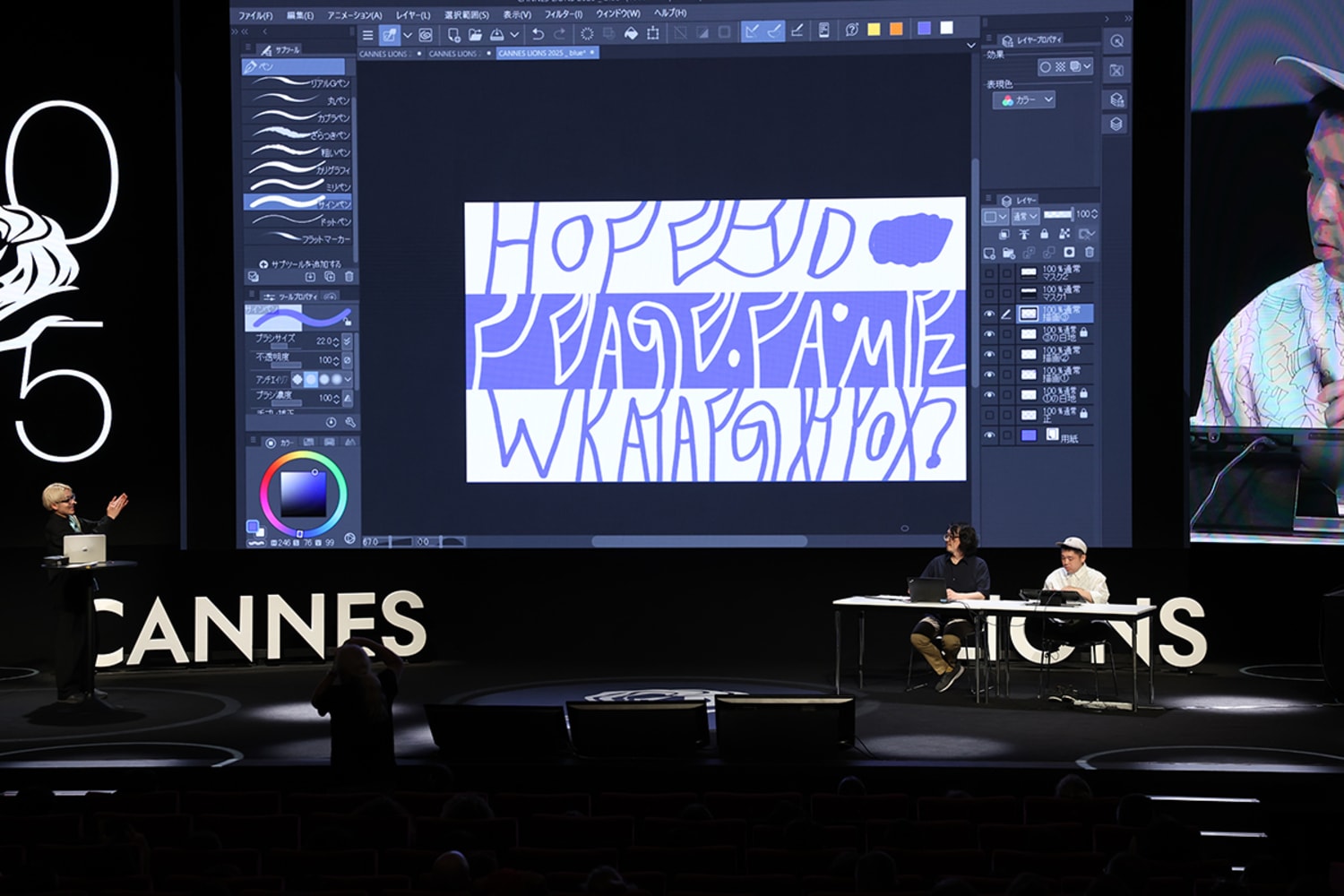Choose the weak anti-aliasing circle option
The width and height of the screenshot is (1344, 896).
coord(311,379)
